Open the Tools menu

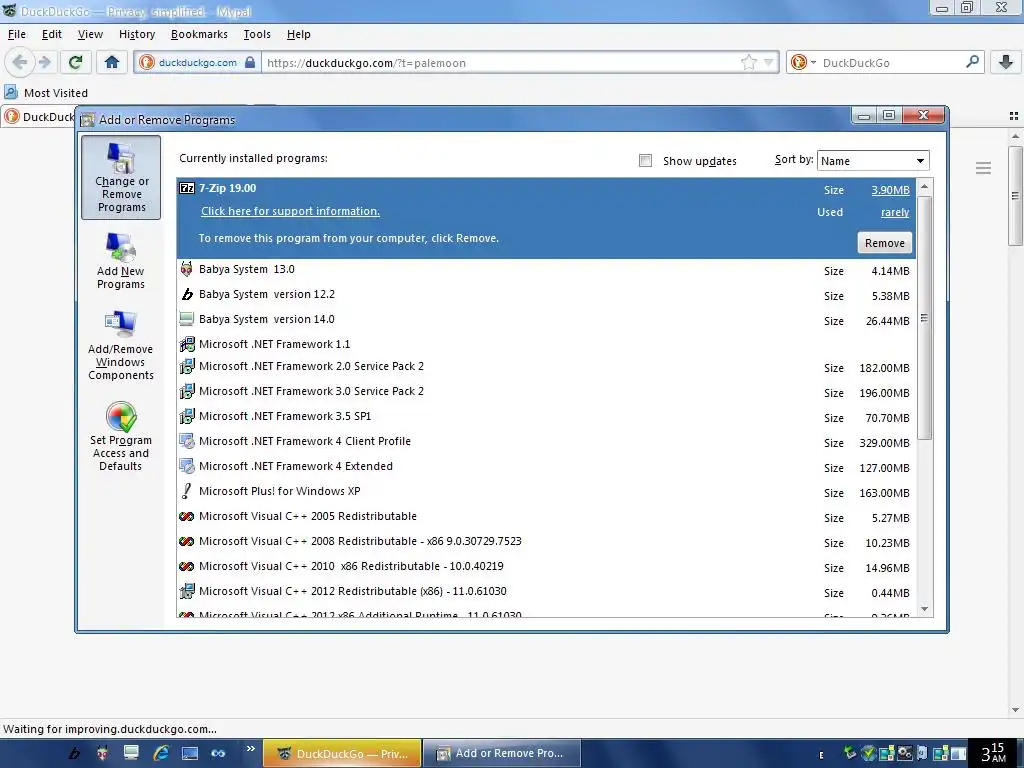257,34
